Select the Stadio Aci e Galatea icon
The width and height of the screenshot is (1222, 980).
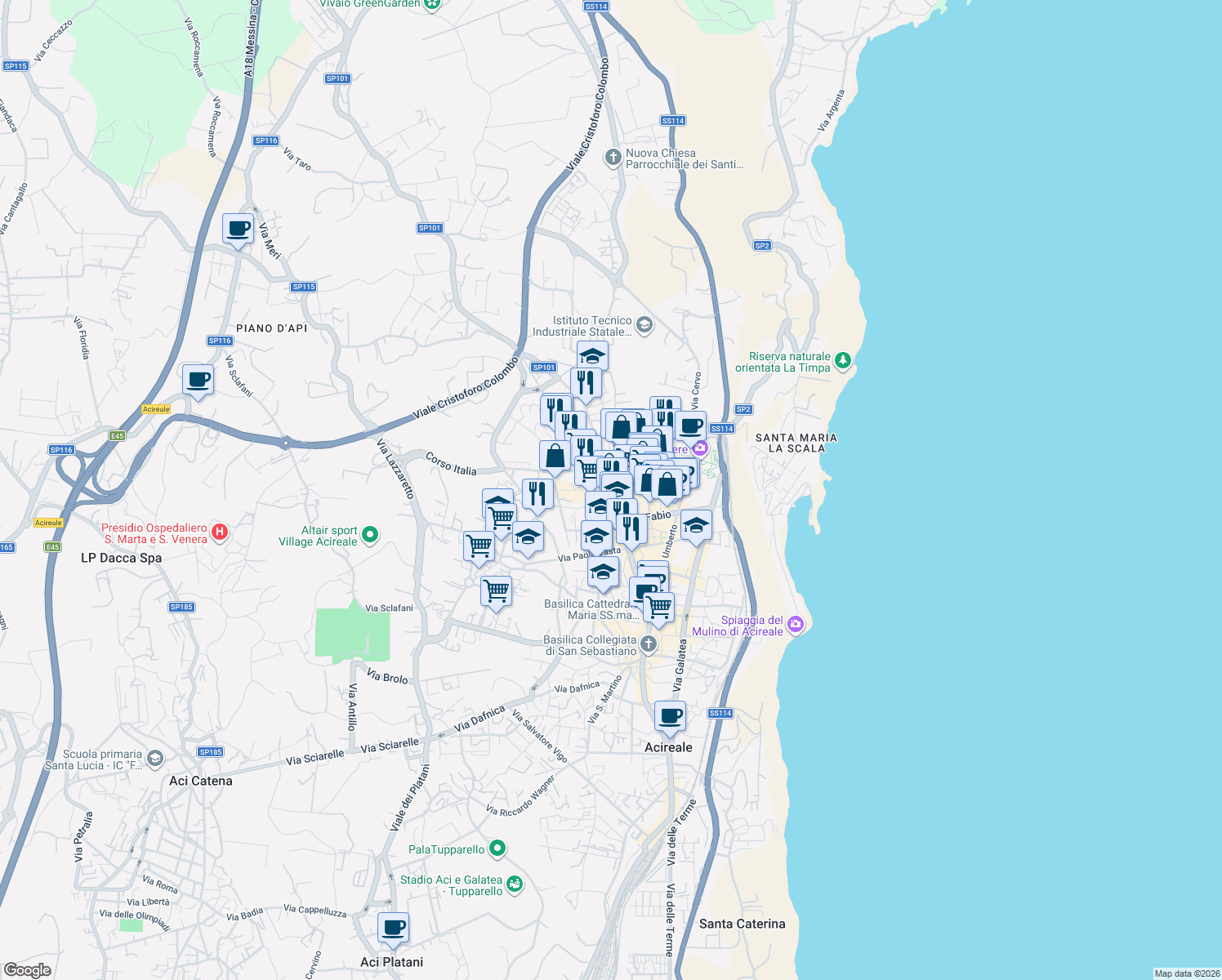[x=515, y=884]
